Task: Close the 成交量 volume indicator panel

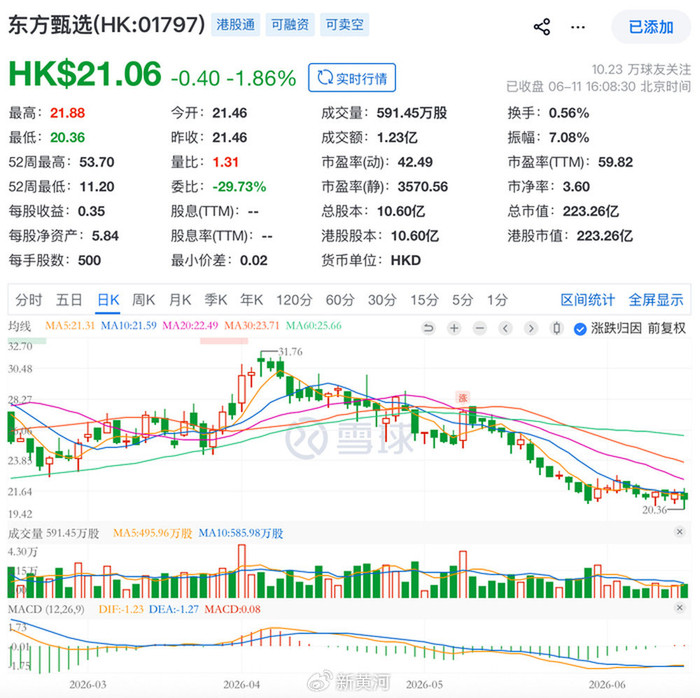Action: point(679,532)
